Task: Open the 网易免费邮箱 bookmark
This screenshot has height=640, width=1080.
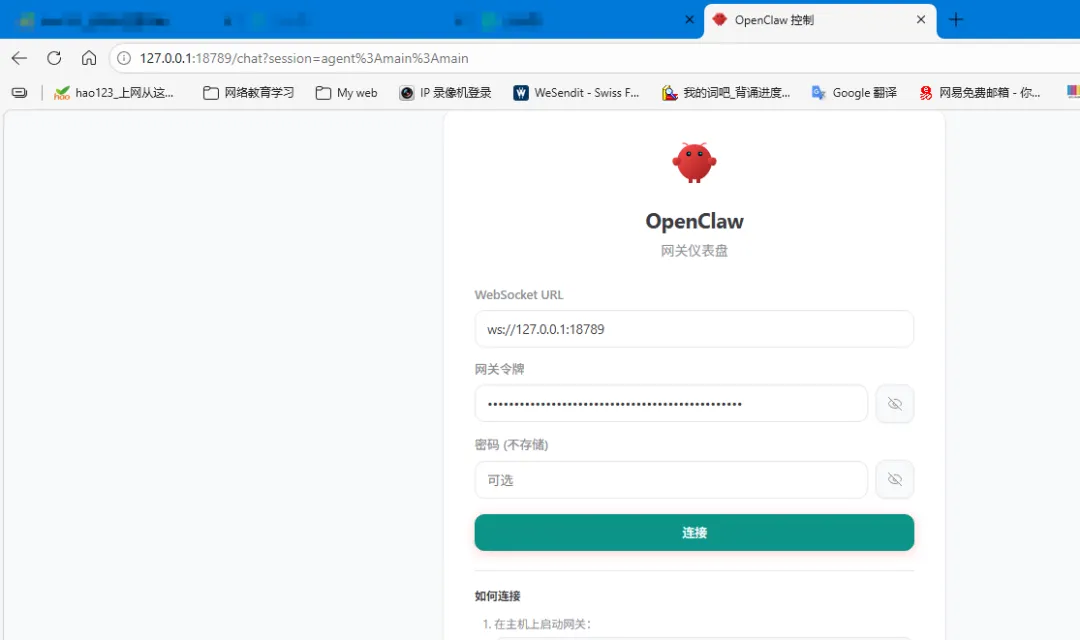Action: pos(979,93)
